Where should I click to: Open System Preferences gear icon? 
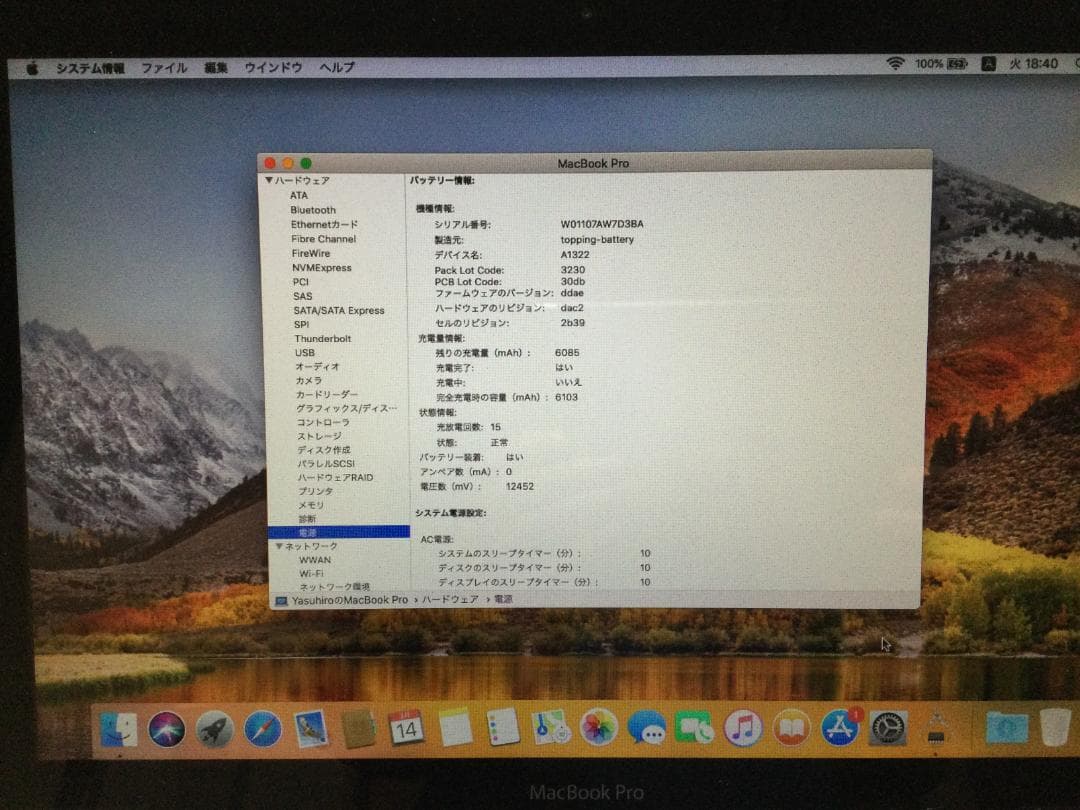click(888, 727)
